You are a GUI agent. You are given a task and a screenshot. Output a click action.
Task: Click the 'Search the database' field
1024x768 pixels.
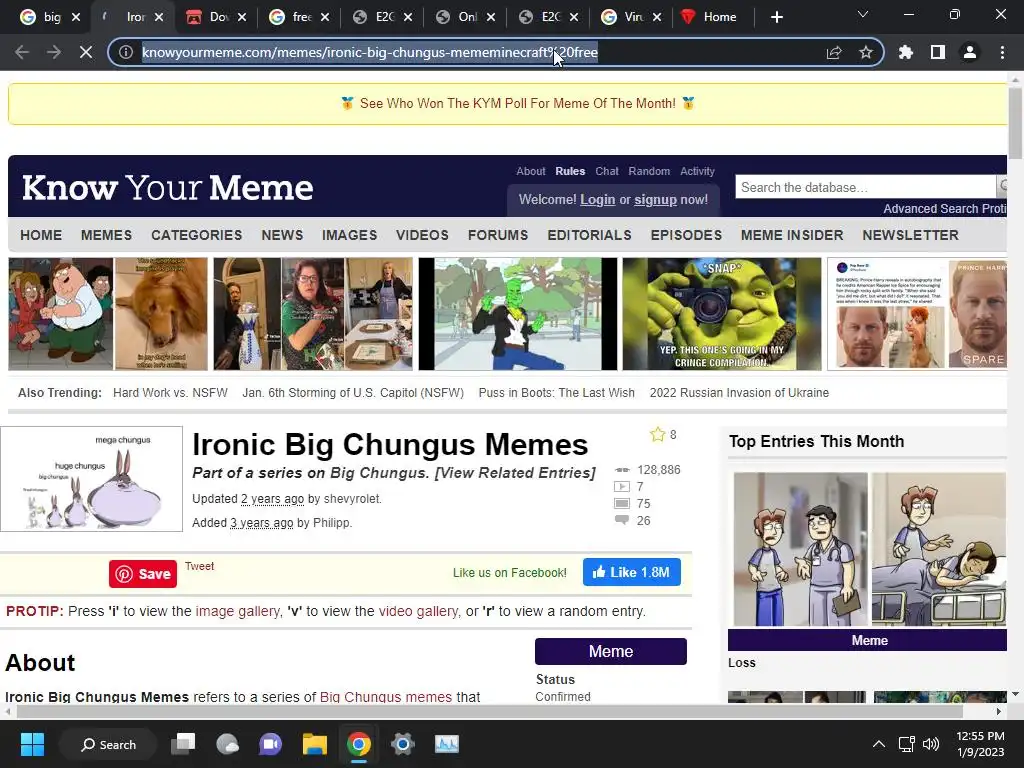[865, 187]
